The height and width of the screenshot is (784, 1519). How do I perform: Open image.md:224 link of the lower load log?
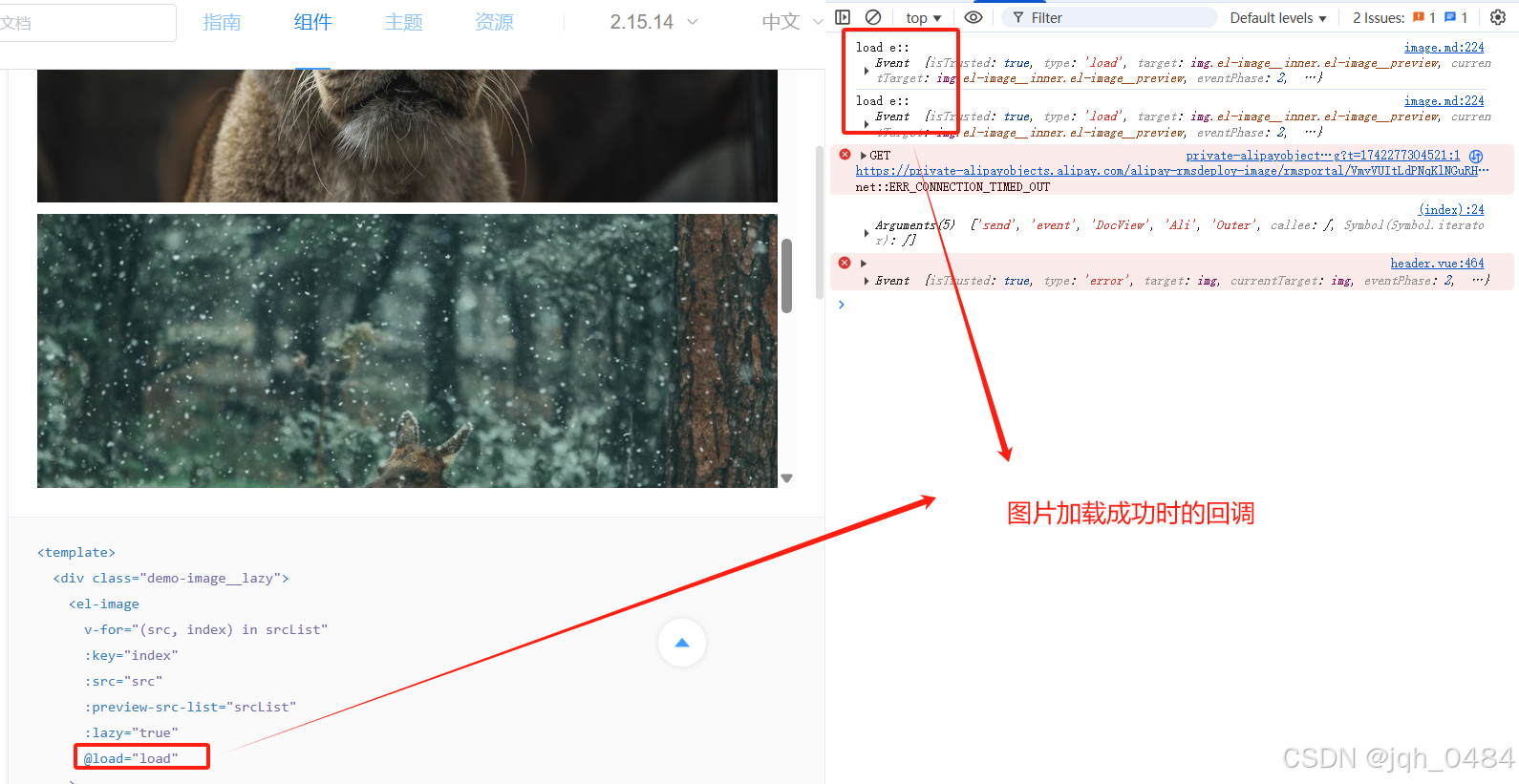(1444, 100)
